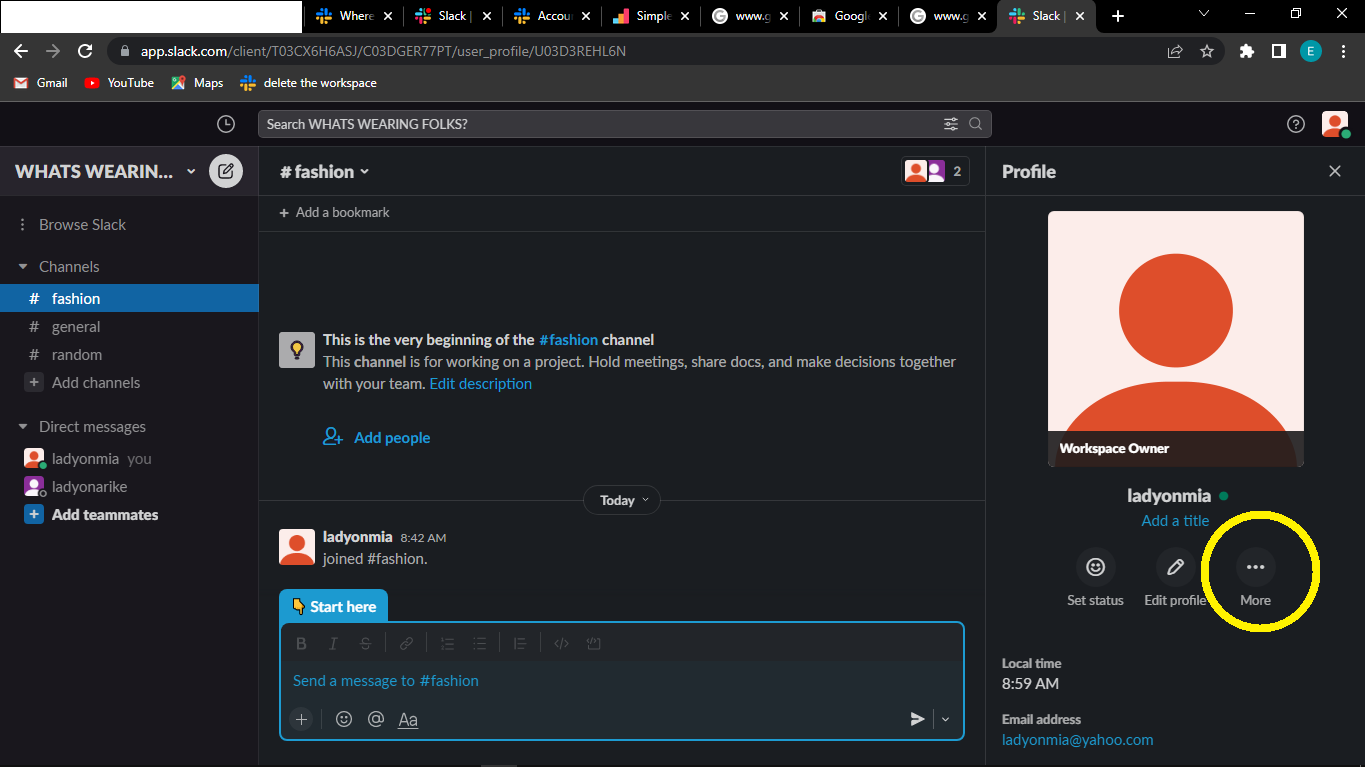Open Chrome tab search dropdown arrow
Screen dimensions: 1365x767
1204,14
